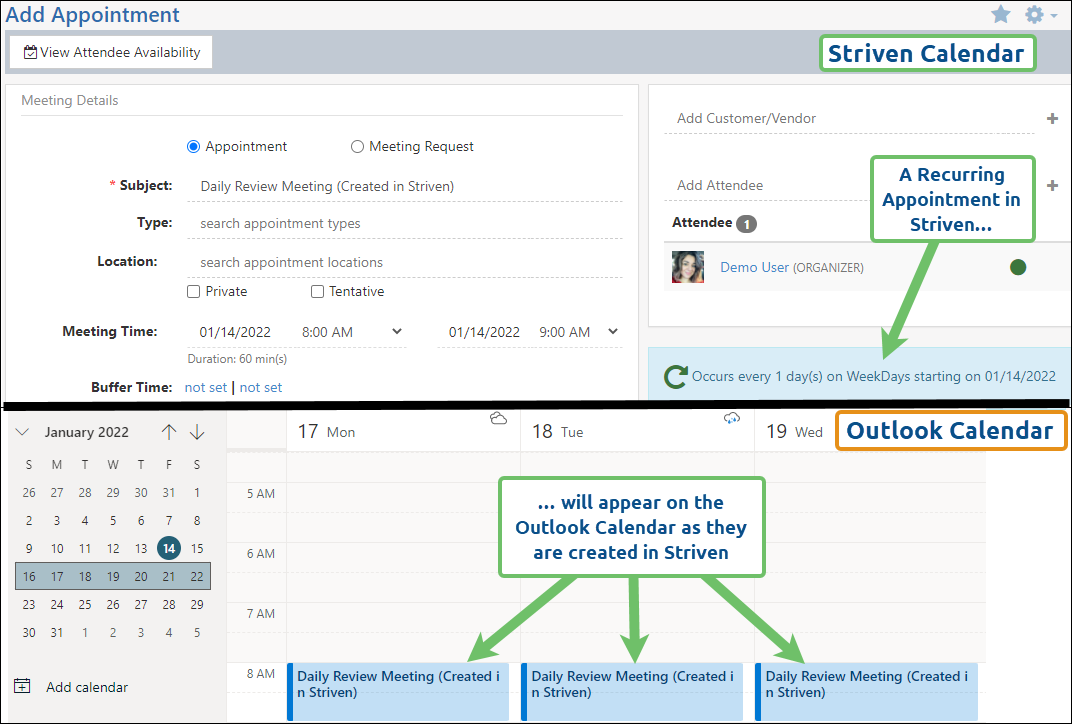Click the Add Customer/Vendor field

click(x=849, y=118)
